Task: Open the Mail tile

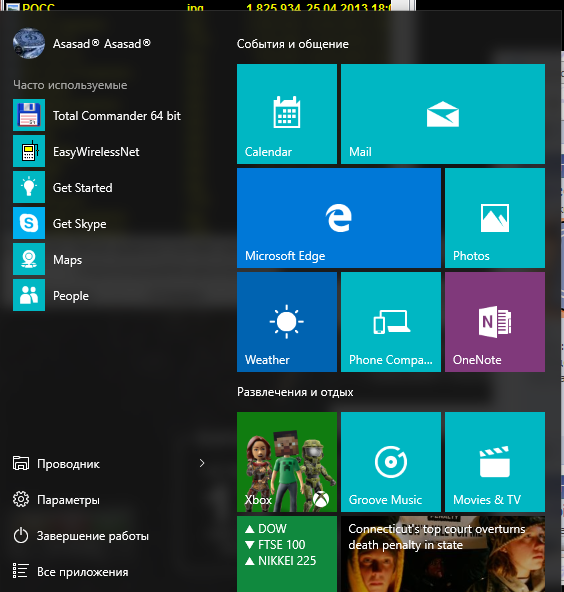Action: click(x=443, y=114)
